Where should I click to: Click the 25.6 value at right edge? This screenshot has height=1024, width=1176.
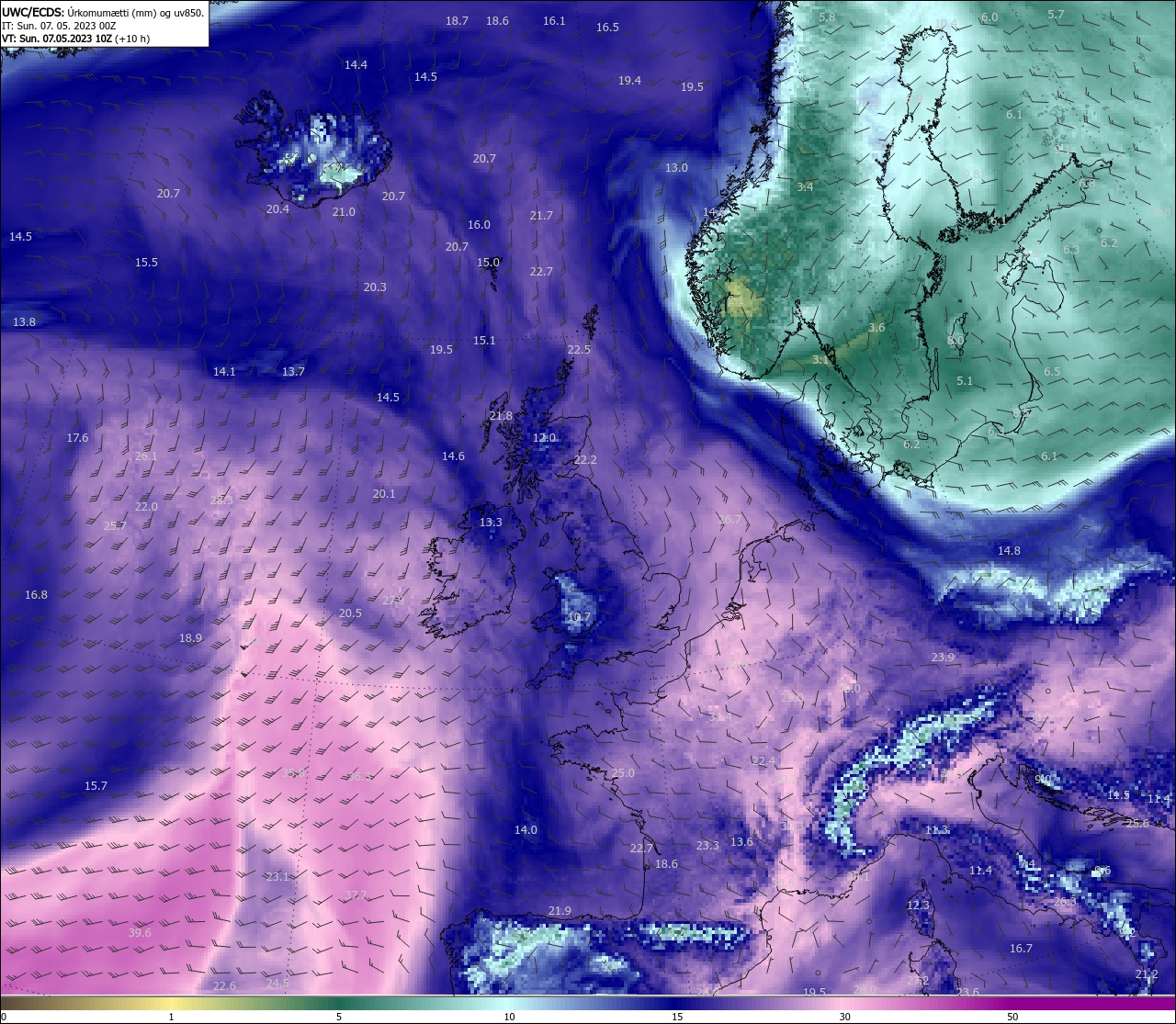coord(1137,824)
